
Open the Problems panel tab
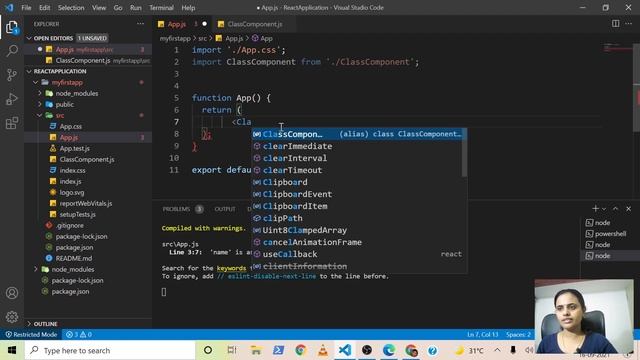176,209
